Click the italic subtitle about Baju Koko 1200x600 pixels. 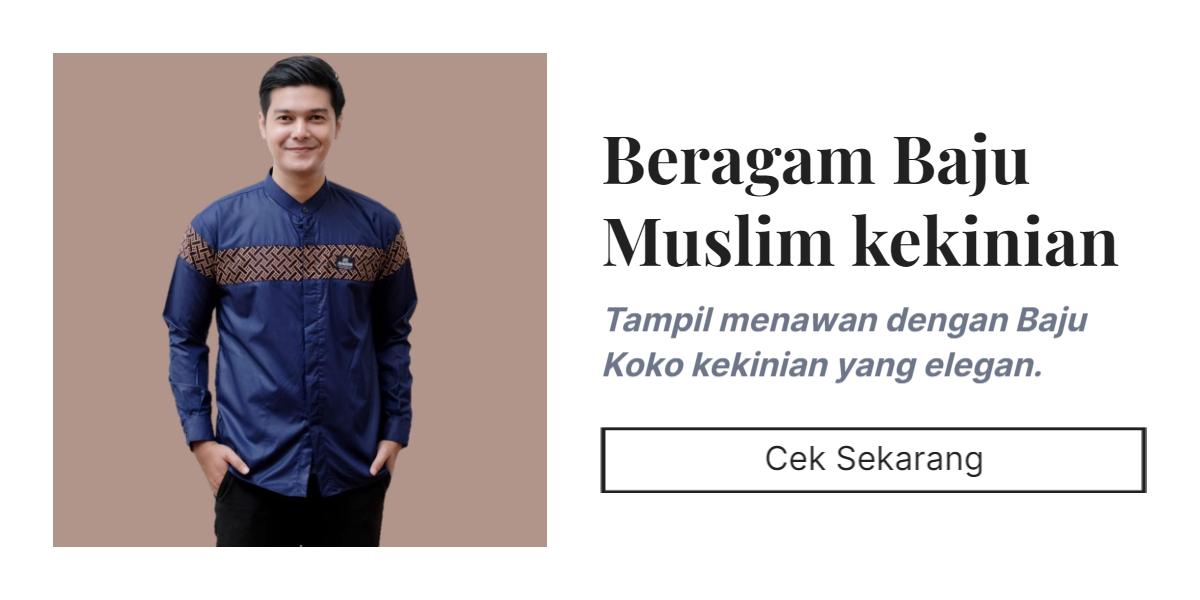[x=845, y=343]
